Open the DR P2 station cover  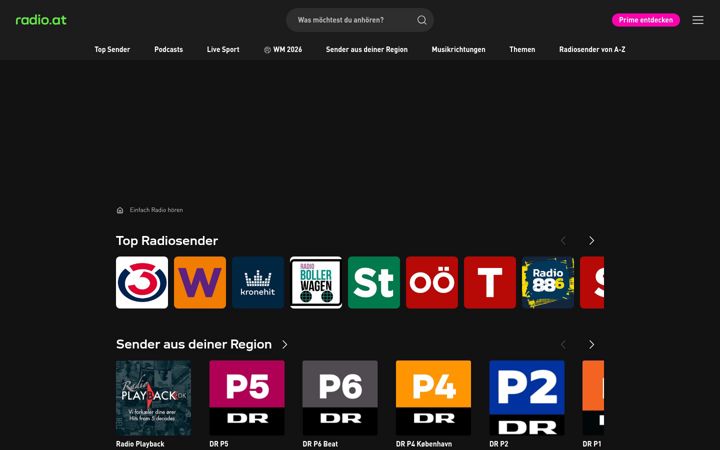tap(527, 398)
